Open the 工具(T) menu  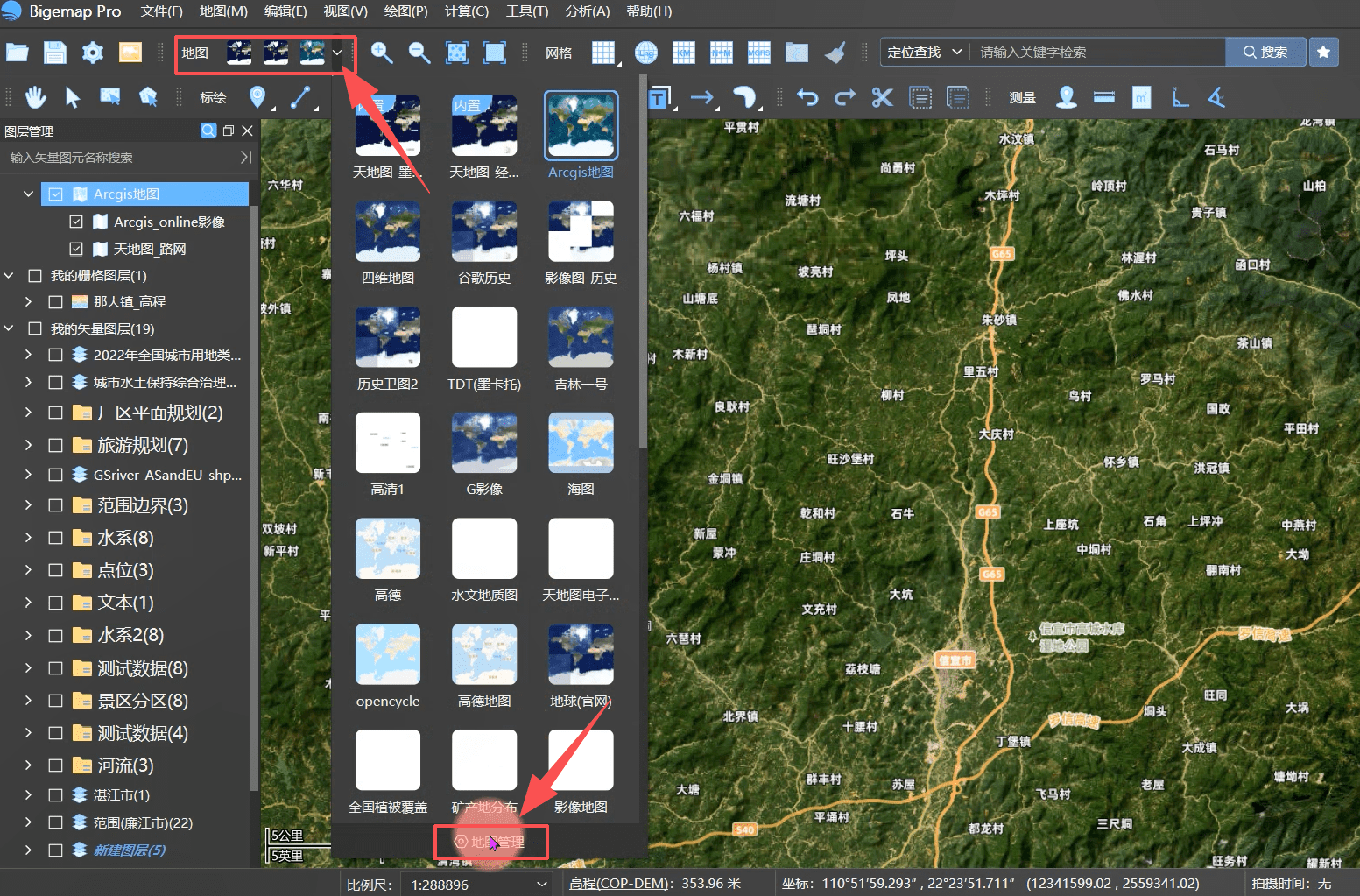(527, 11)
